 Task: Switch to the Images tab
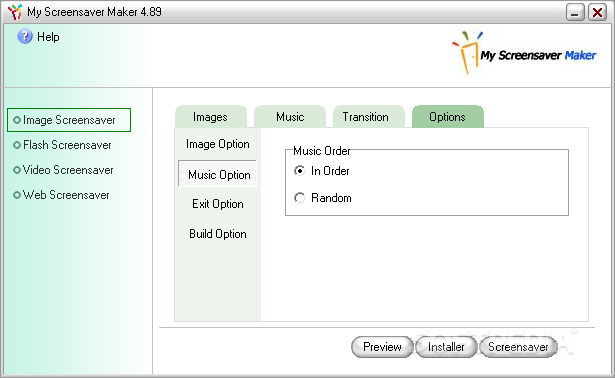click(x=211, y=116)
